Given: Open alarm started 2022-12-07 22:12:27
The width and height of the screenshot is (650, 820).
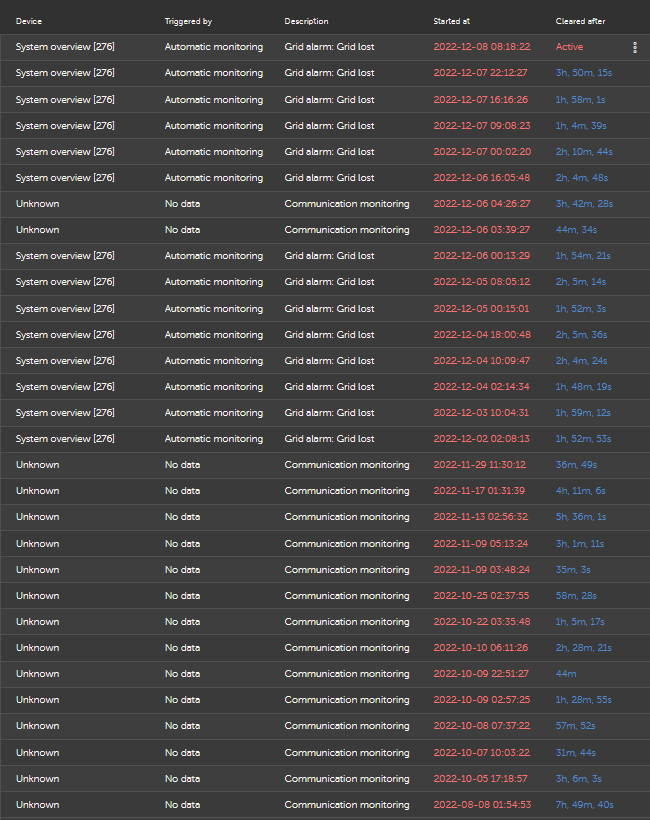Looking at the screenshot, I should pyautogui.click(x=325, y=73).
